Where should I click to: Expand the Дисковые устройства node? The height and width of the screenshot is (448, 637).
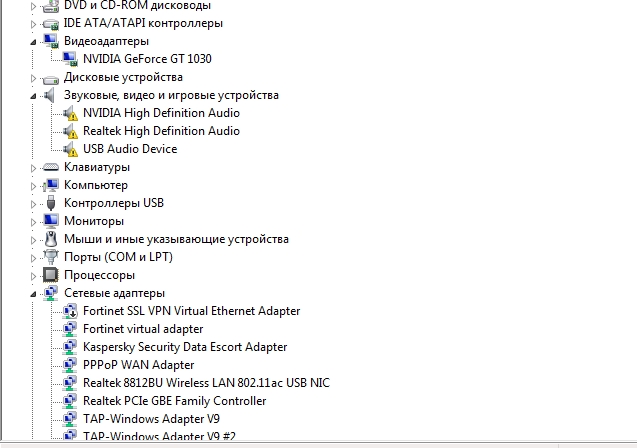tap(33, 78)
